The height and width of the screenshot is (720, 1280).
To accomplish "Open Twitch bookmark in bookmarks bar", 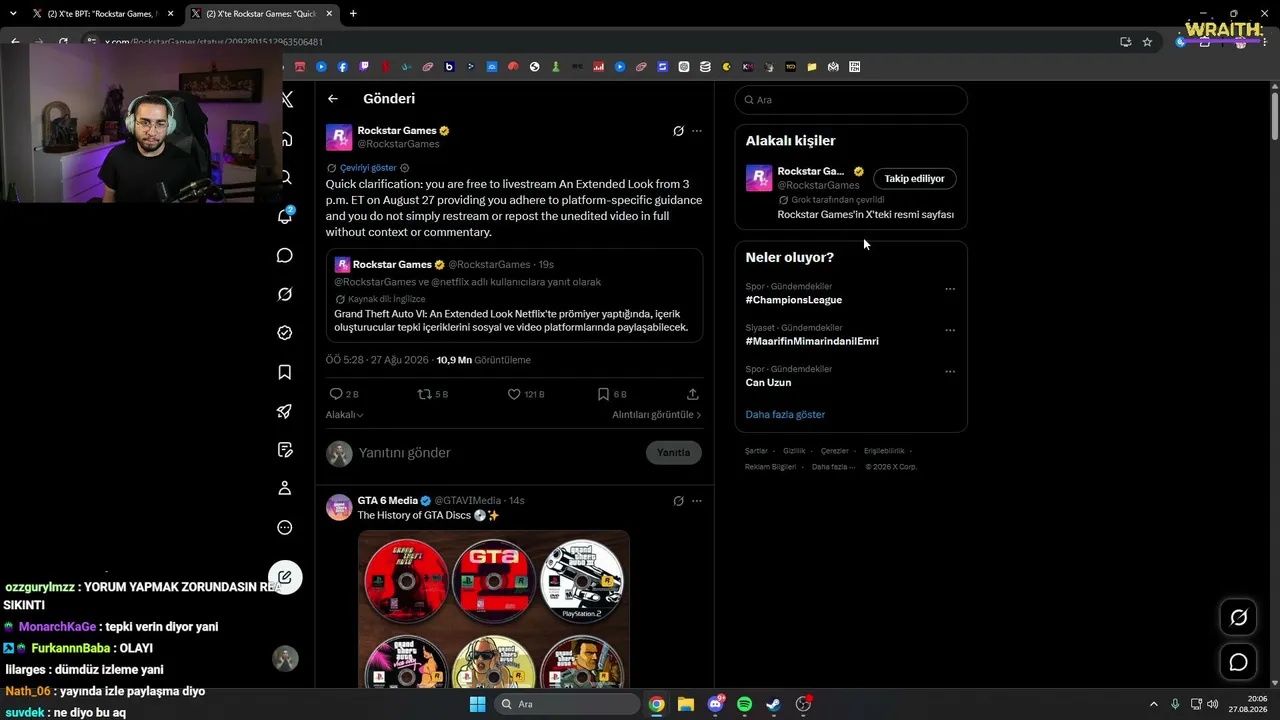I will (364, 67).
